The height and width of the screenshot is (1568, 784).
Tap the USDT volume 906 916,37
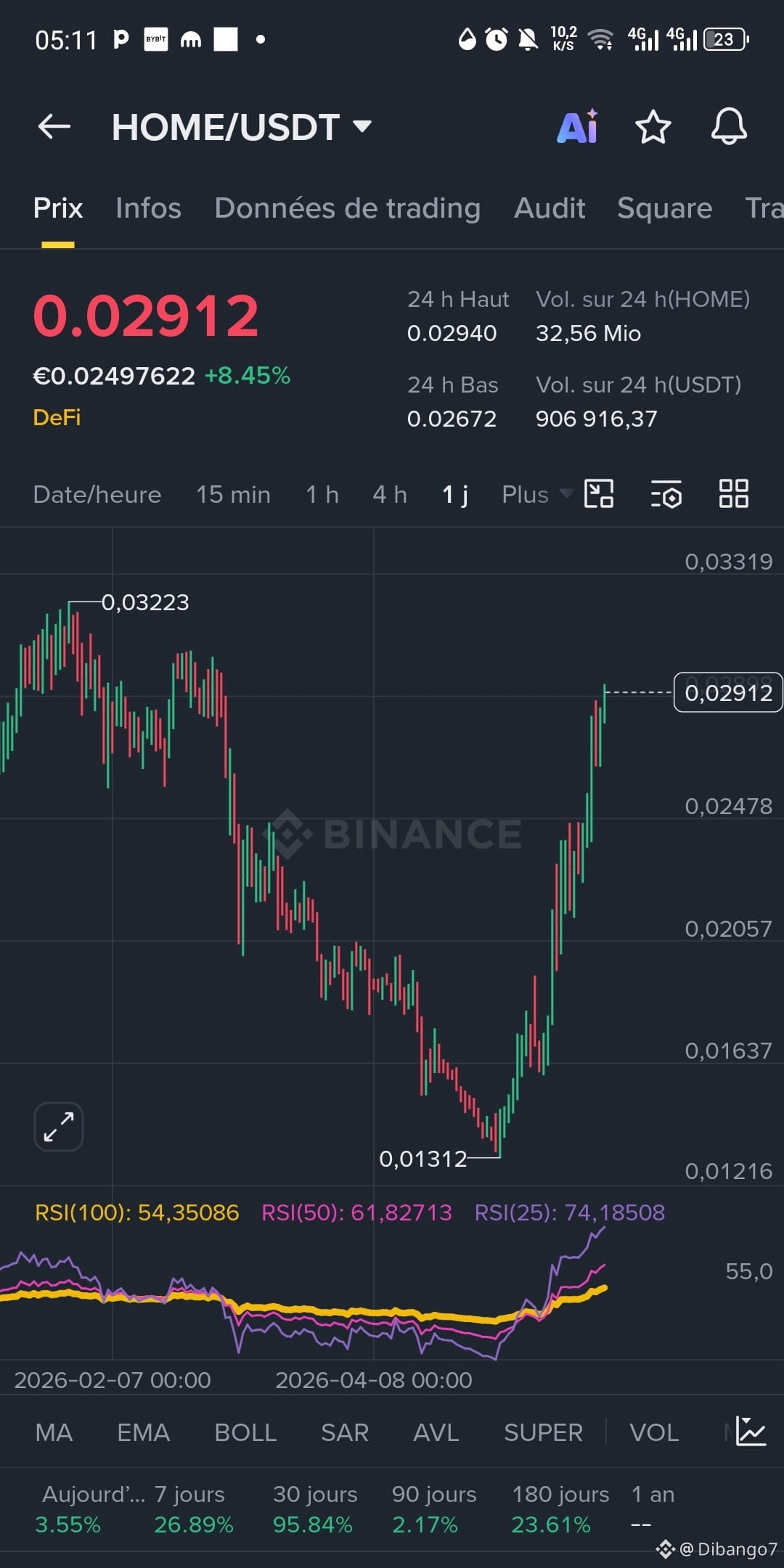(x=596, y=419)
